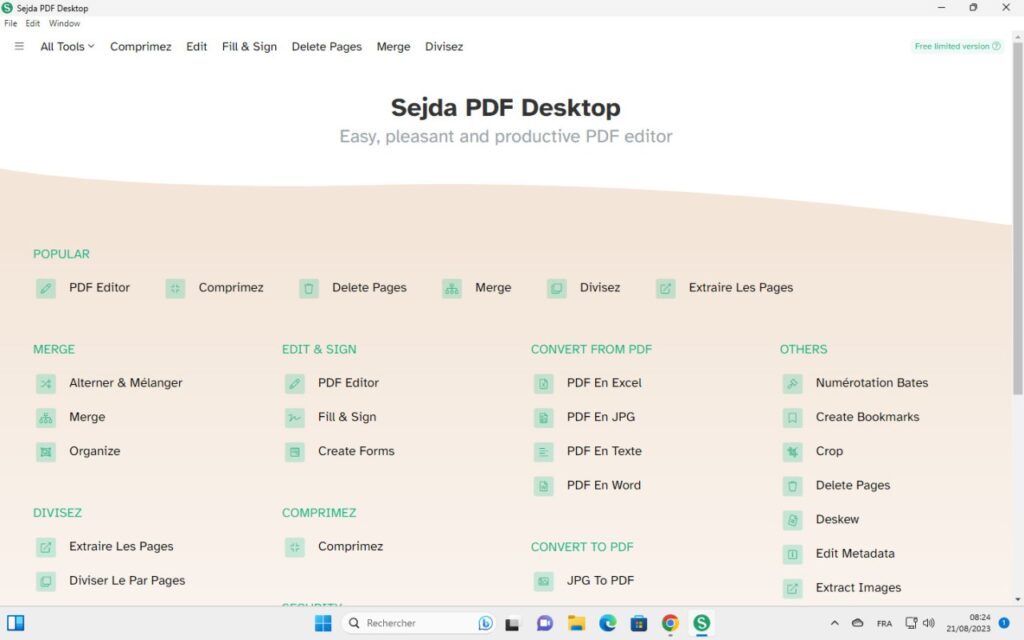Open the Edit menu in the menu bar
Screen dimensions: 1024x640
[33, 23]
